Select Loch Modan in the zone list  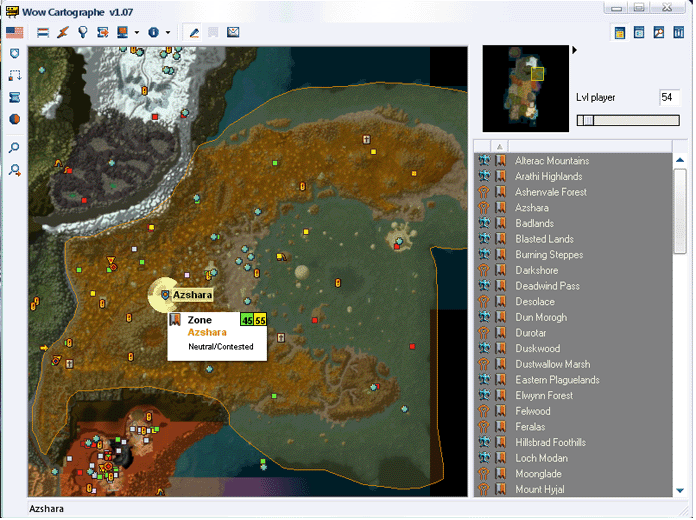point(541,458)
